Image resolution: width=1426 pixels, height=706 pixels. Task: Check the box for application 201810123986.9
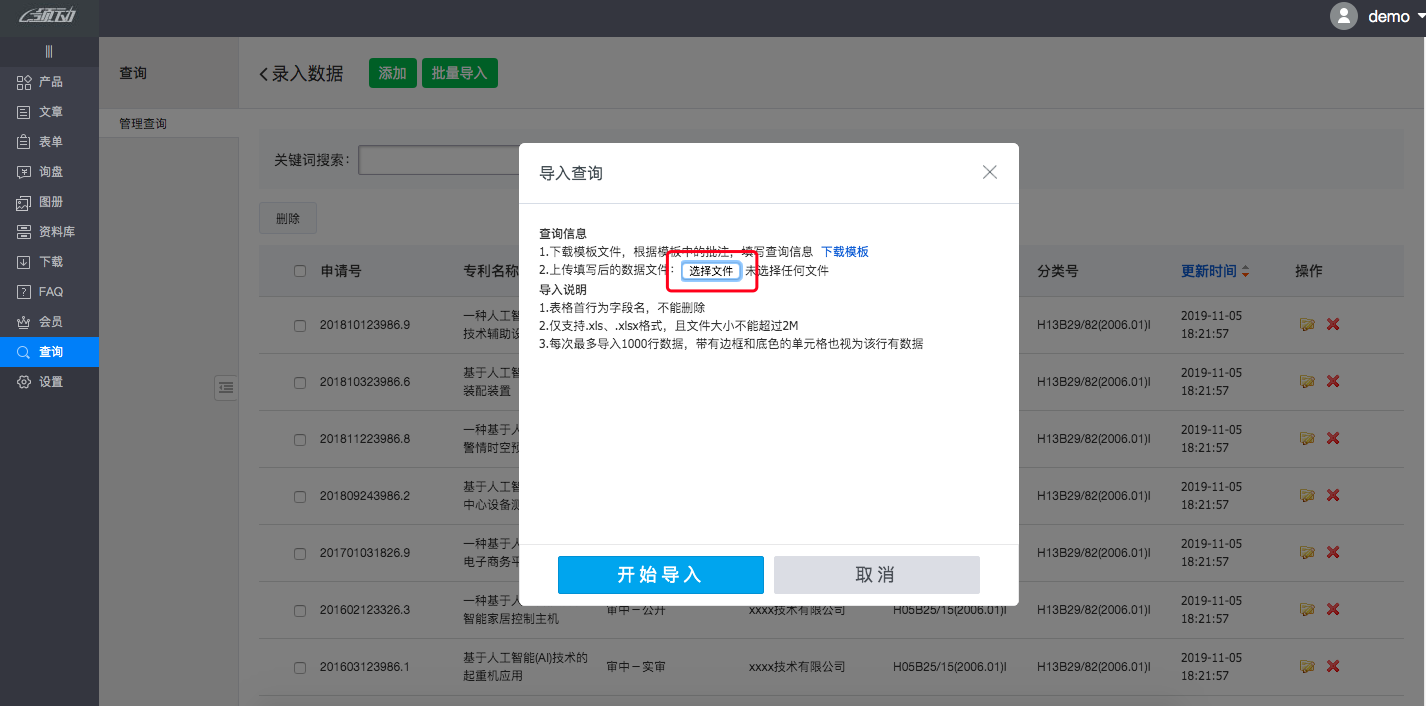click(x=299, y=324)
